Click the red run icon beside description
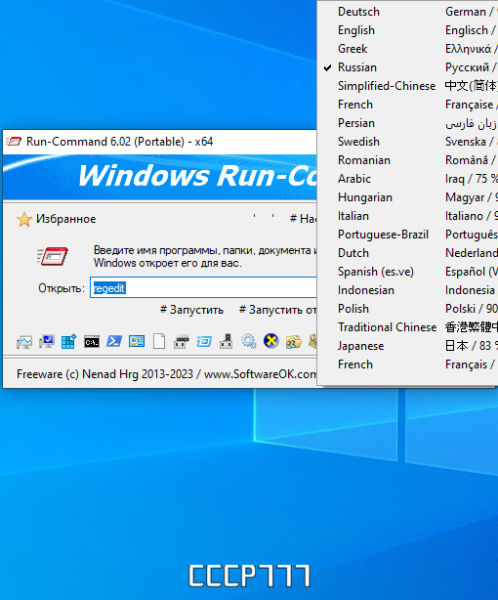The image size is (498, 600). (x=53, y=256)
